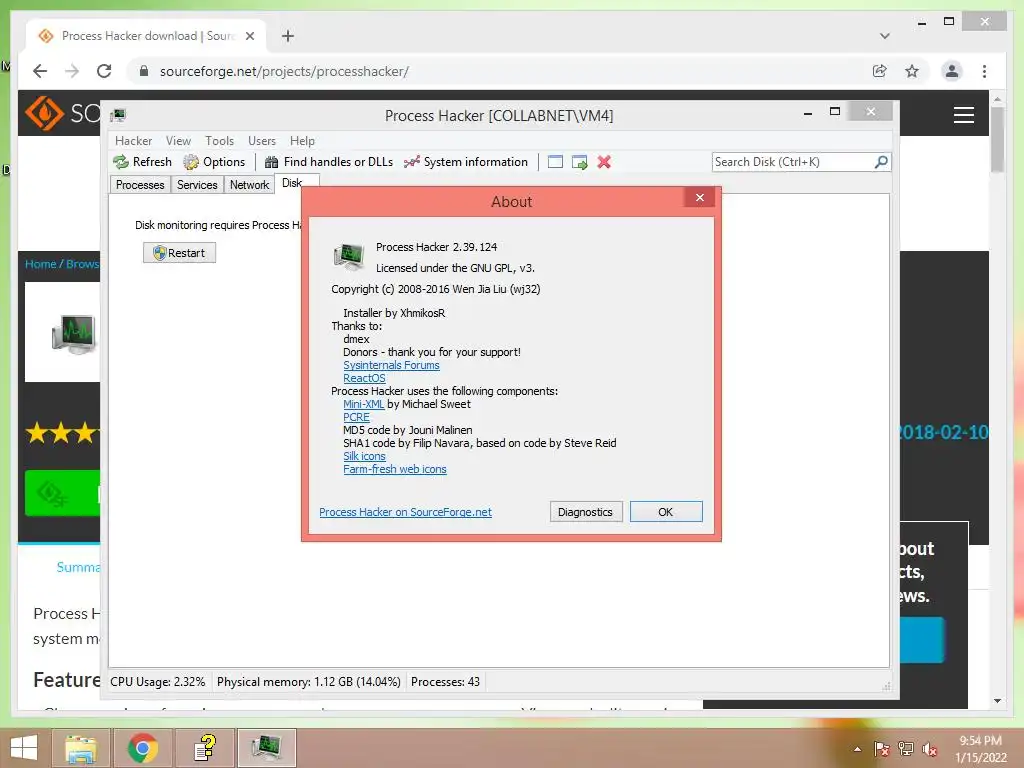Click CPU Usage in status bar

(x=157, y=682)
